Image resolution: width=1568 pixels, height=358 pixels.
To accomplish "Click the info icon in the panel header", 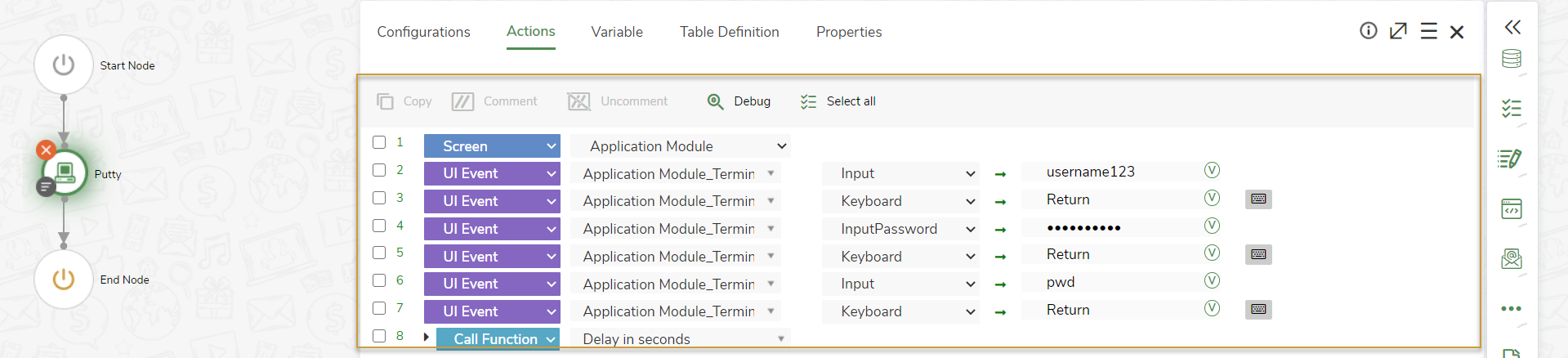I will pos(1368,31).
